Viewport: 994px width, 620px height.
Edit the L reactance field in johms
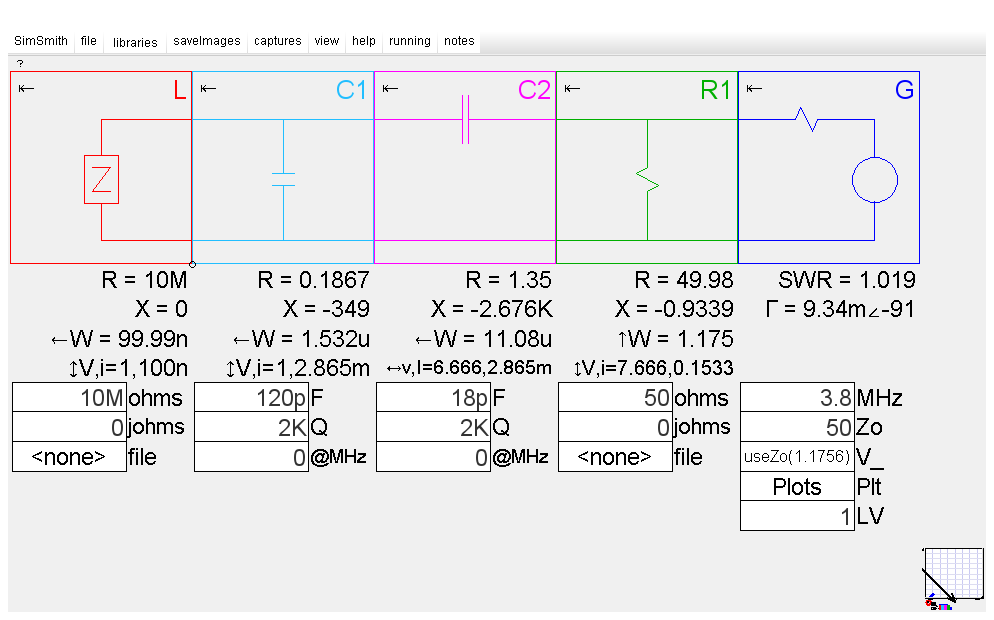pyautogui.click(x=69, y=427)
